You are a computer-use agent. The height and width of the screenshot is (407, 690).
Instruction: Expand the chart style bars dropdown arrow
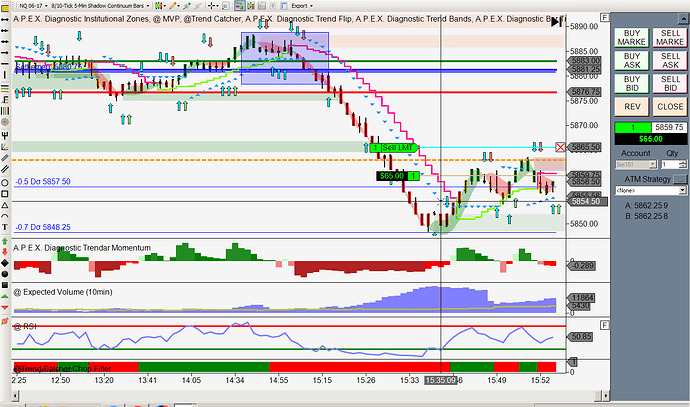(x=164, y=6)
